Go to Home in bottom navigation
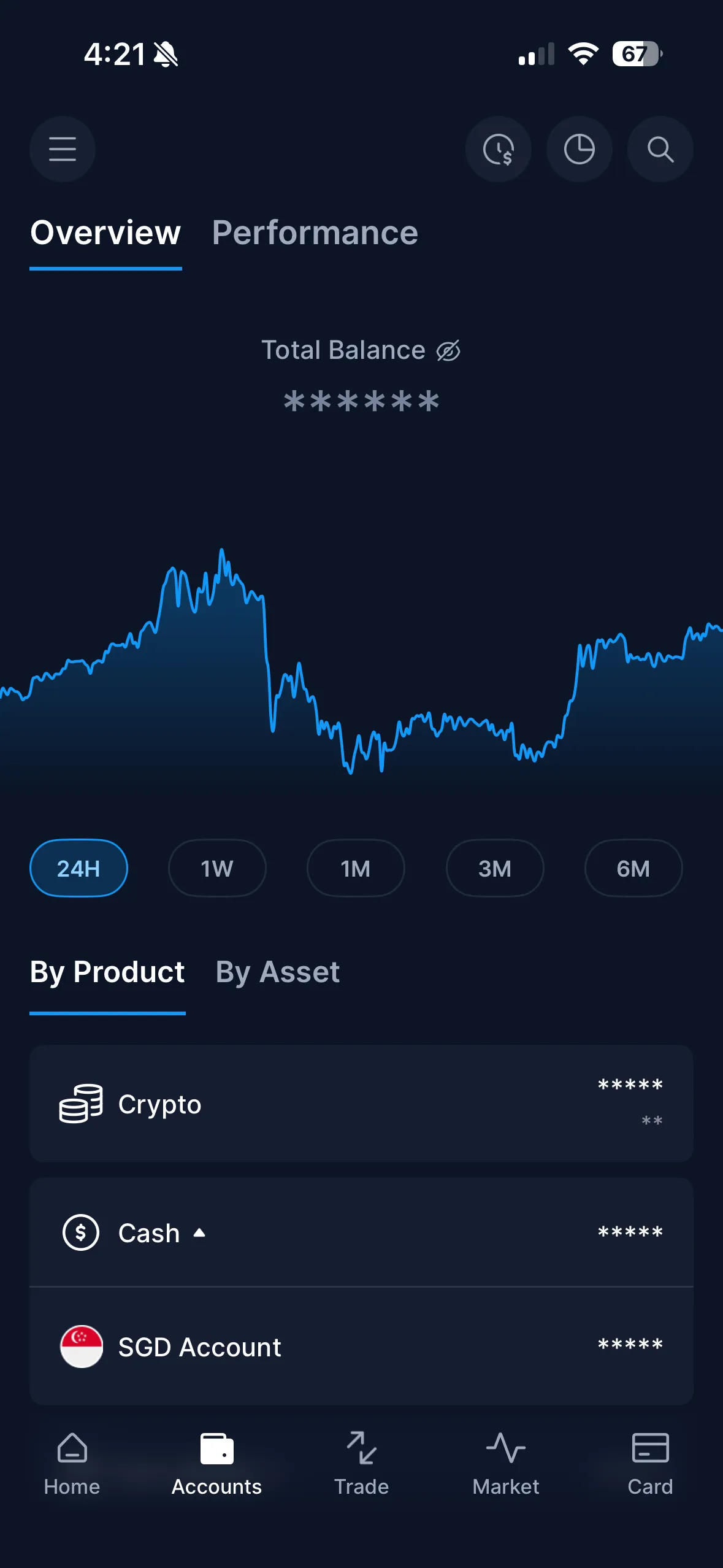The image size is (723, 1568). pos(72,1463)
